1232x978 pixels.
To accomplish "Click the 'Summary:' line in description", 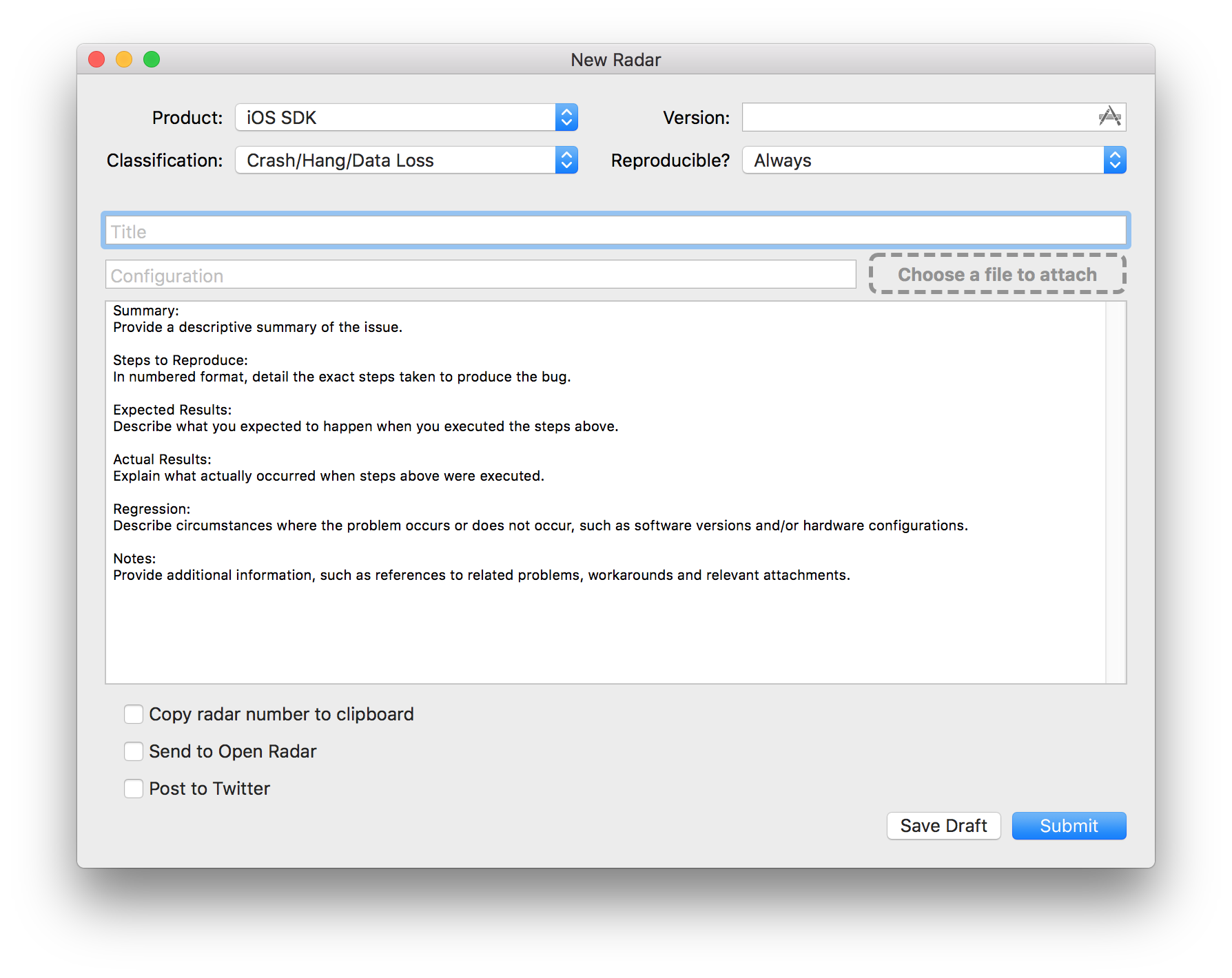I will pos(145,311).
